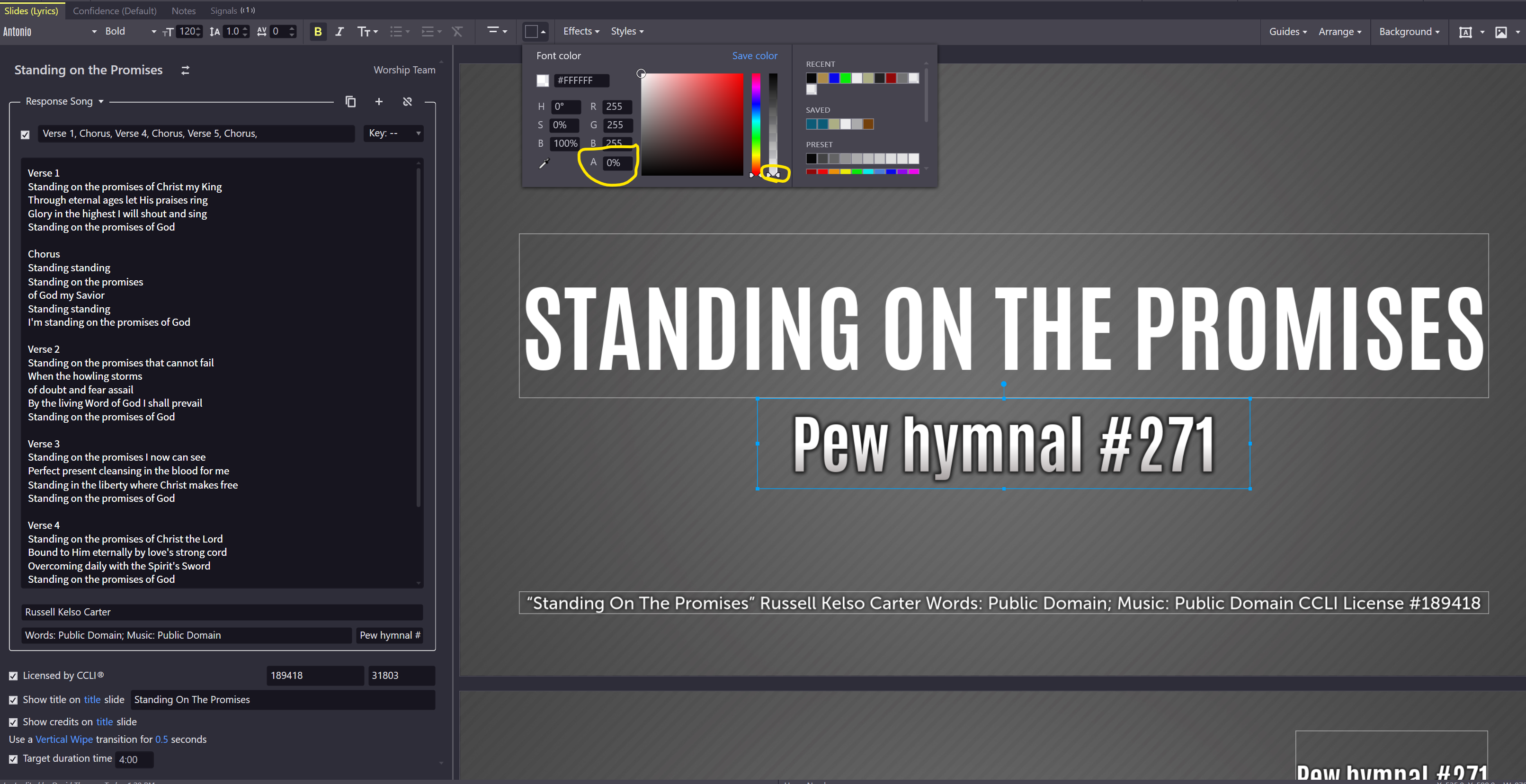Click the Save color link
Screen dimensions: 1526x784
coord(754,56)
